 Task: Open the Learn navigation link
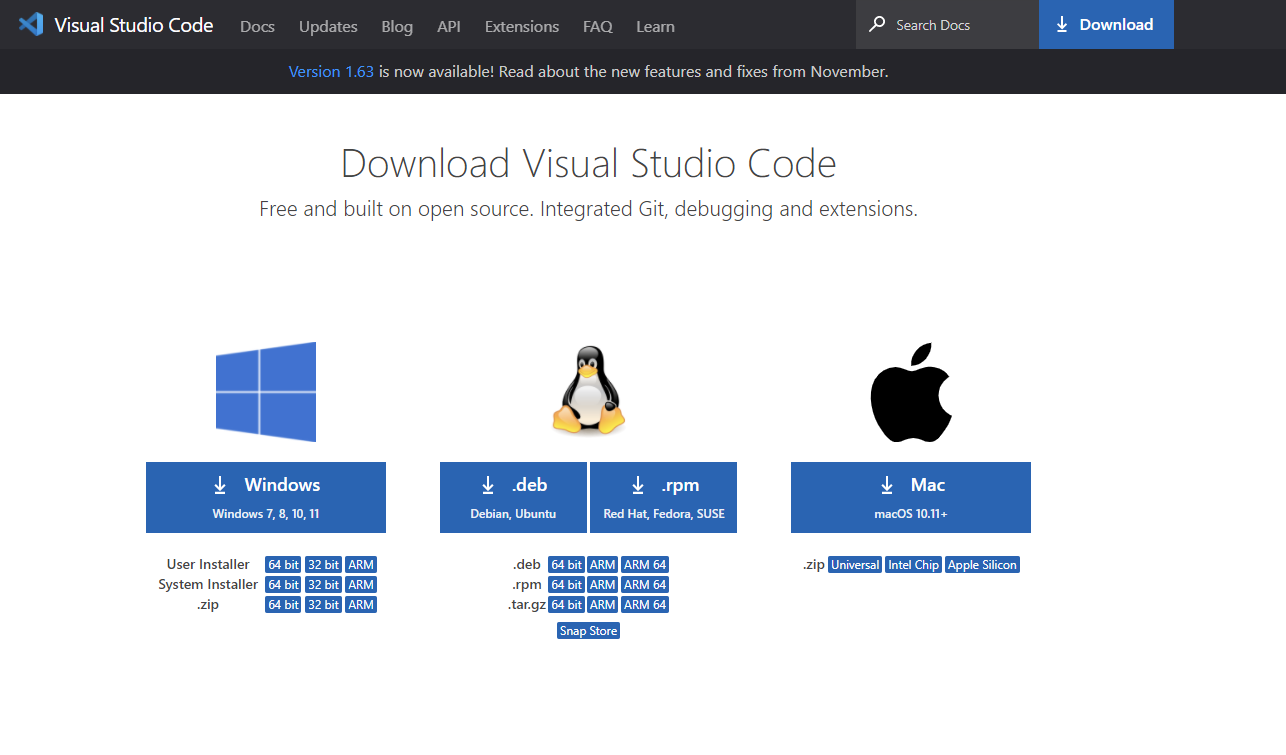pyautogui.click(x=655, y=26)
